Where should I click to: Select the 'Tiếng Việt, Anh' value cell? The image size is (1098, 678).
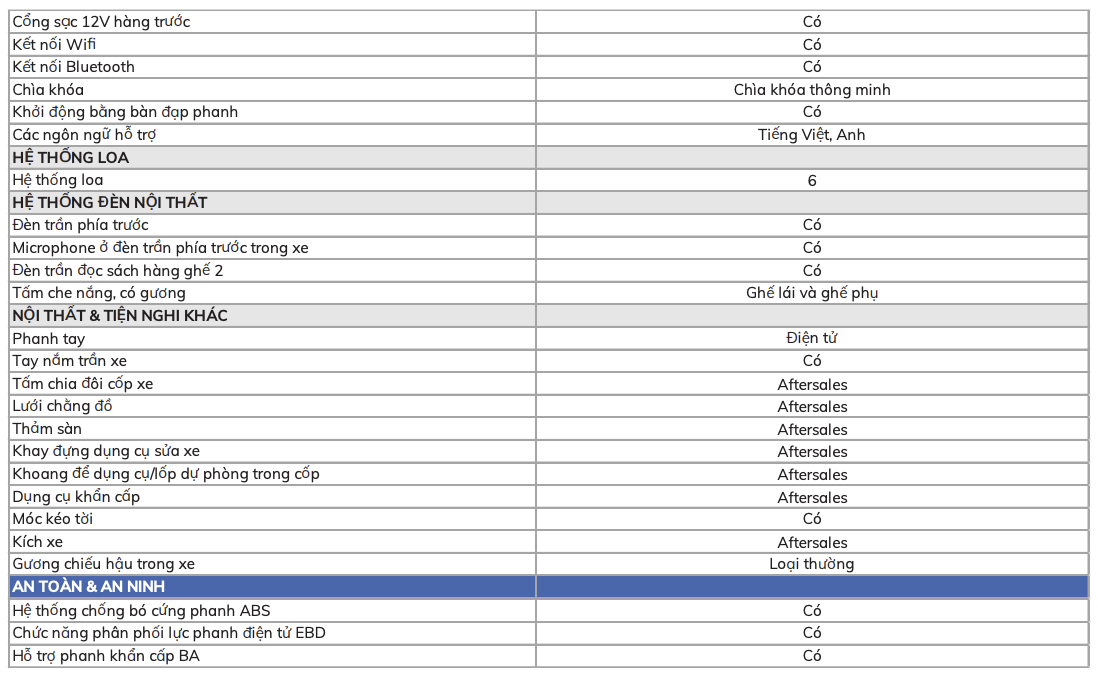(811, 135)
